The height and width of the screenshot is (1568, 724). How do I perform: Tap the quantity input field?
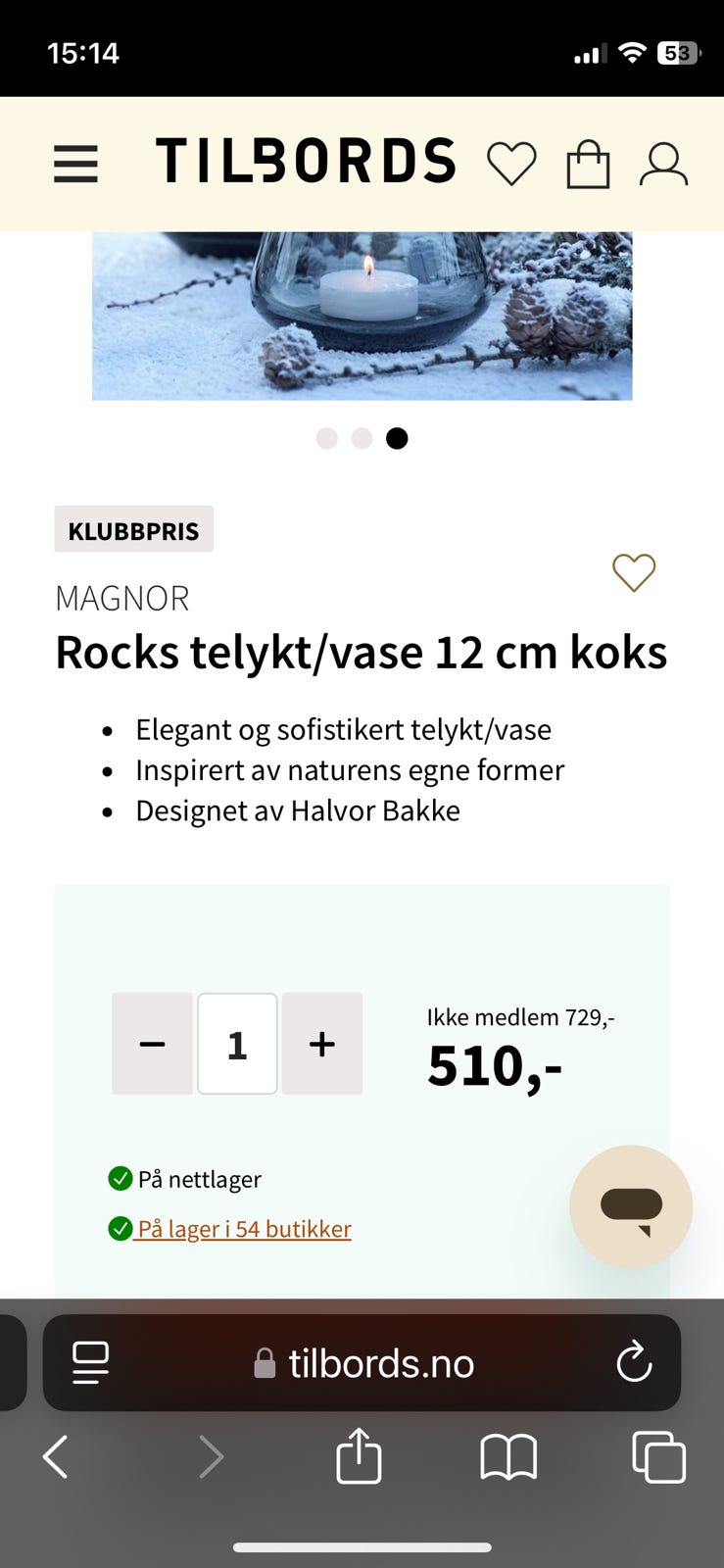(237, 1044)
